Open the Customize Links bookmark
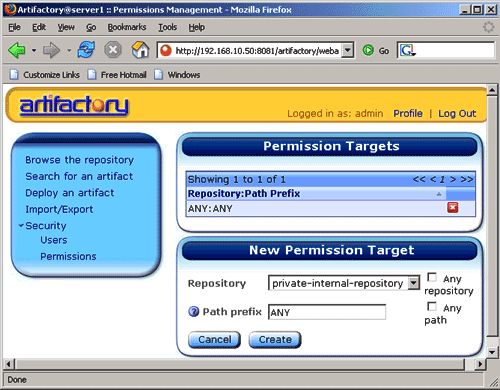Viewport: 500px width, 390px height. coord(45,75)
